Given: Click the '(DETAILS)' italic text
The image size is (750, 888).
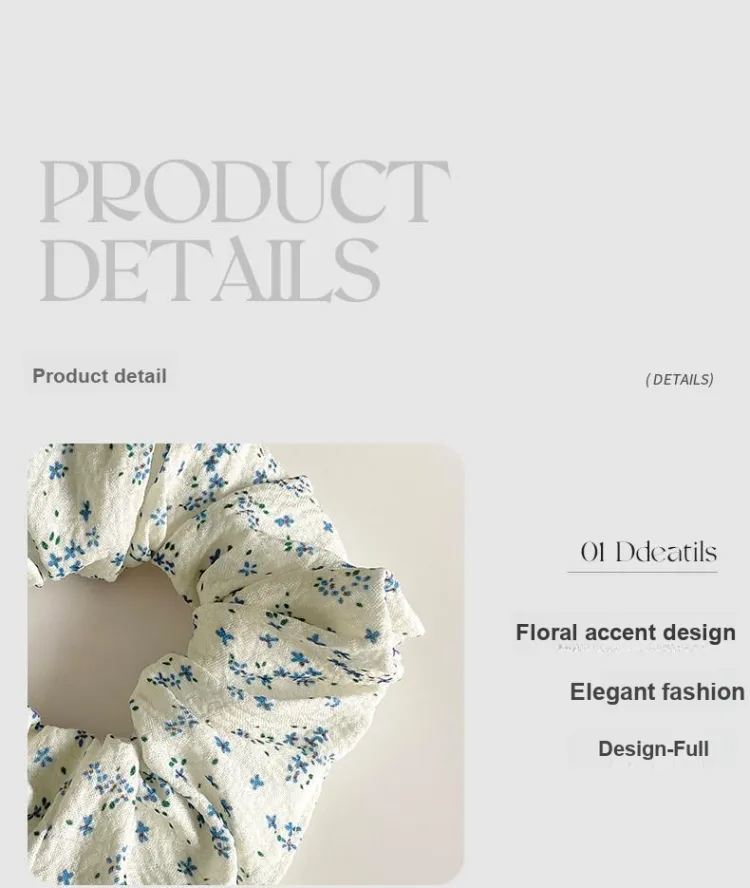Looking at the screenshot, I should point(679,379).
